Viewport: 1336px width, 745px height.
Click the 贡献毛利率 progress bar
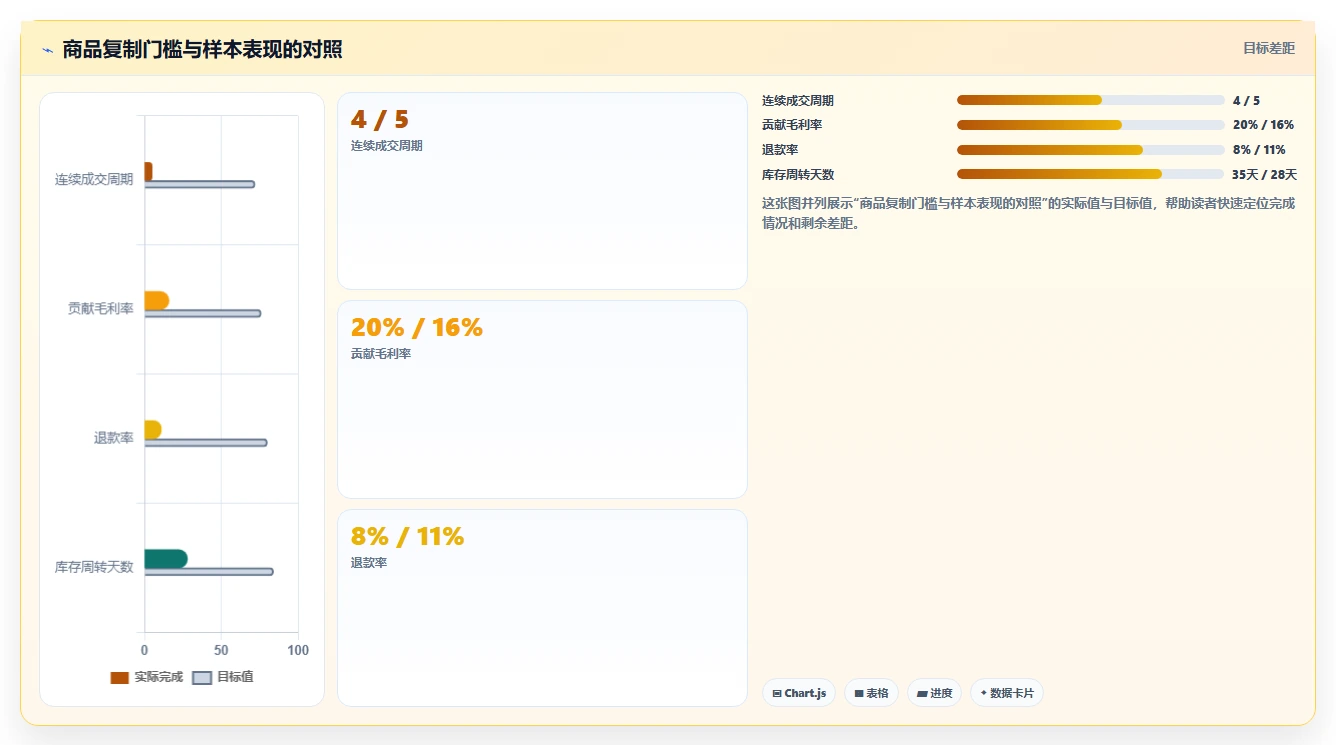tap(1090, 125)
